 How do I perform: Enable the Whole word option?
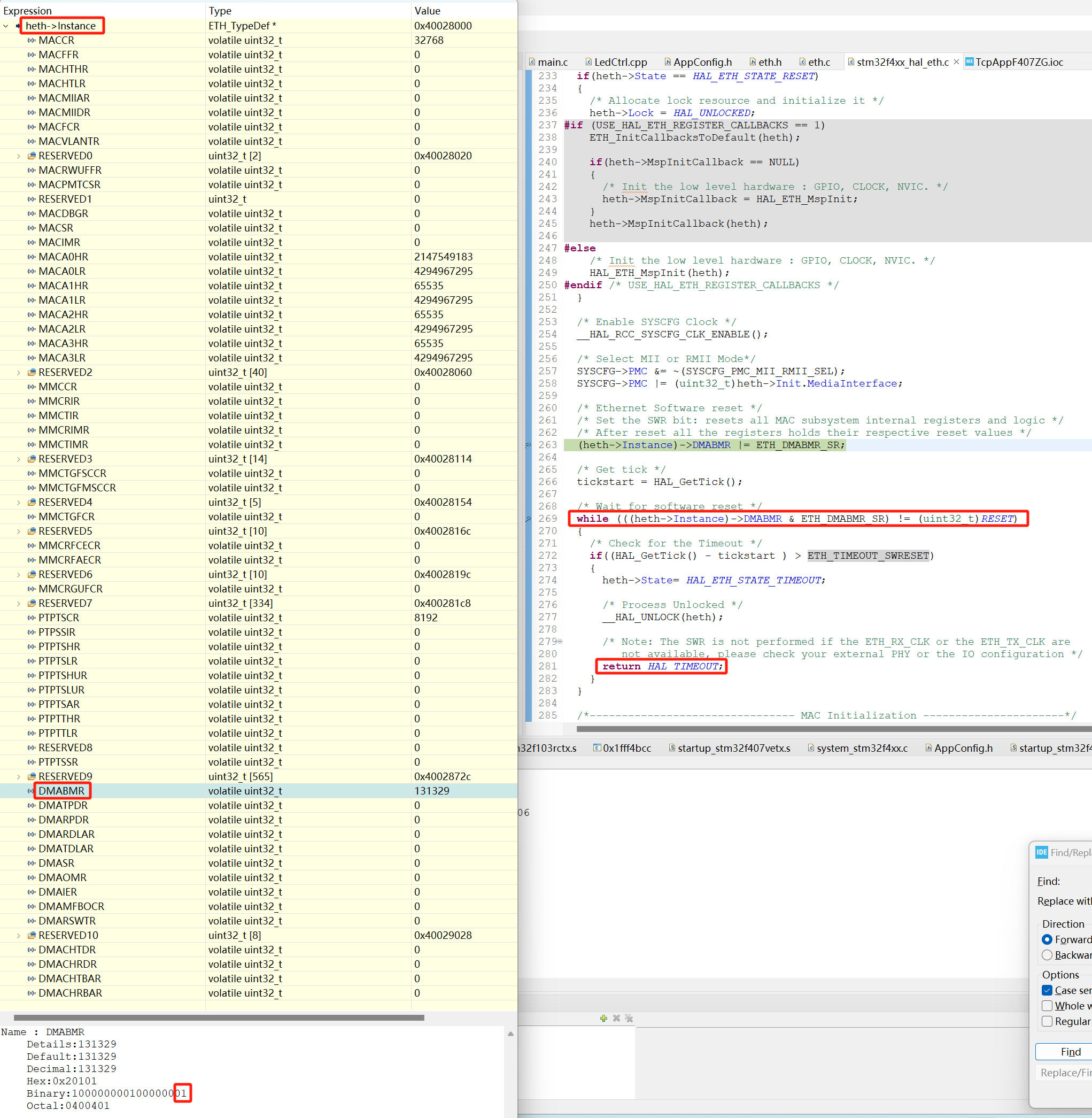pyautogui.click(x=1048, y=1006)
